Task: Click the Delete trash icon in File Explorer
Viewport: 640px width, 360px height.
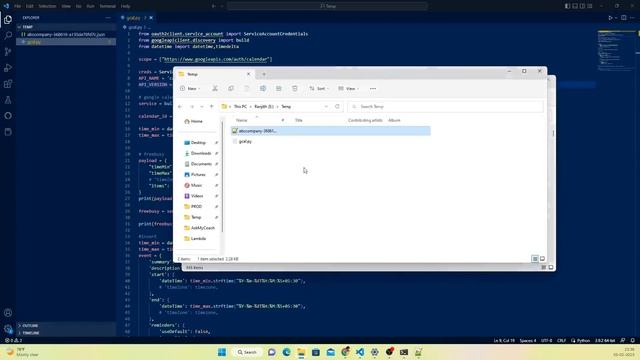Action: tap(295, 89)
